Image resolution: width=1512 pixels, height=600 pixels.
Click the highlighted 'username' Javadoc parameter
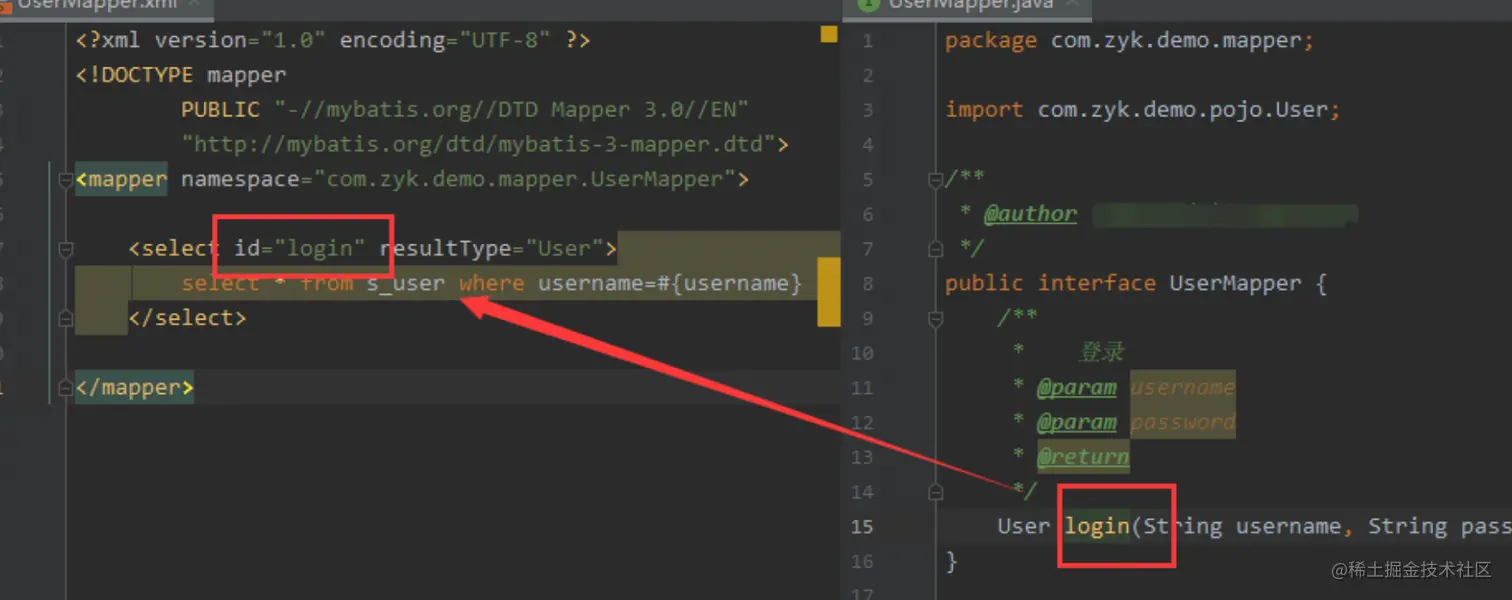tap(1182, 388)
